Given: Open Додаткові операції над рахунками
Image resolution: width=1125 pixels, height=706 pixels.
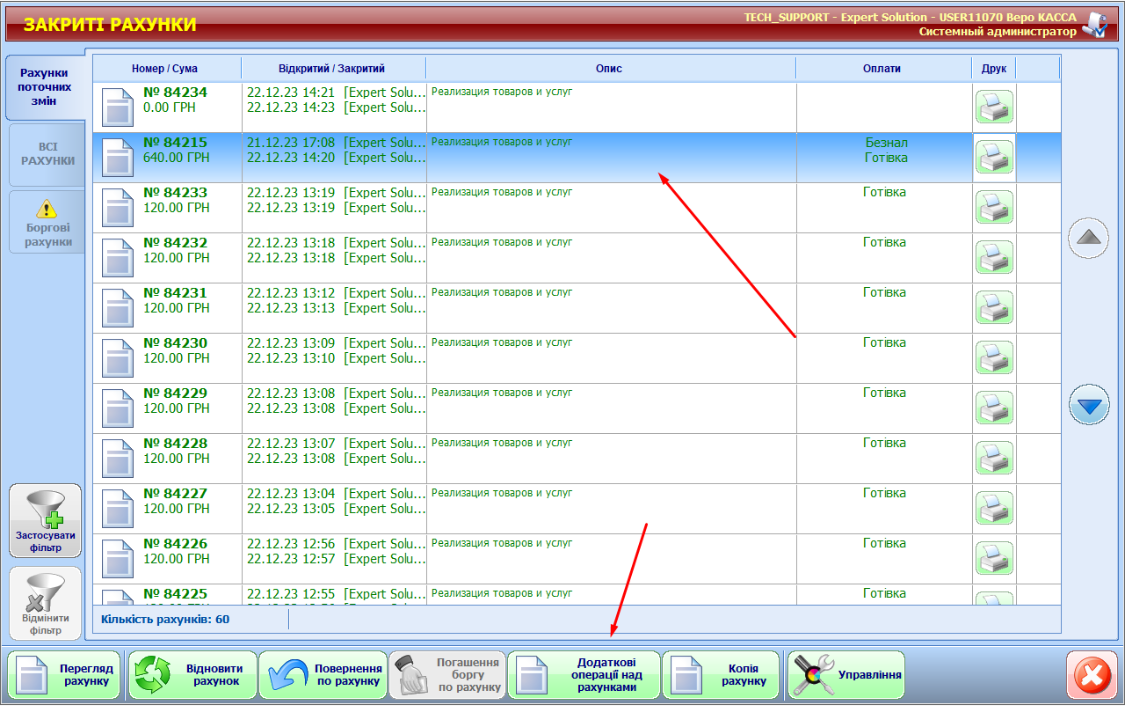Looking at the screenshot, I should pos(584,675).
